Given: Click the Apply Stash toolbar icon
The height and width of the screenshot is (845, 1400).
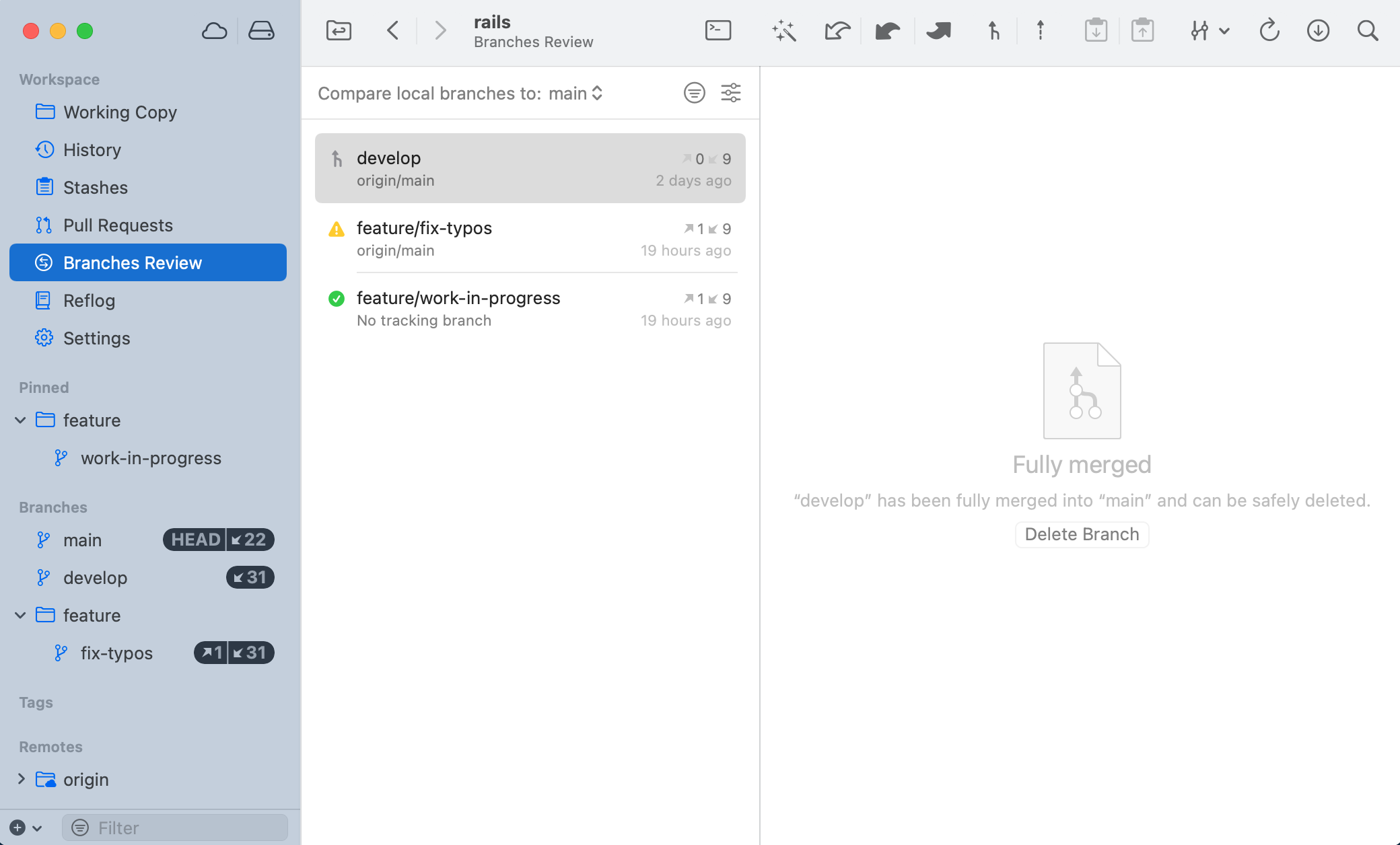Looking at the screenshot, I should pyautogui.click(x=1142, y=30).
